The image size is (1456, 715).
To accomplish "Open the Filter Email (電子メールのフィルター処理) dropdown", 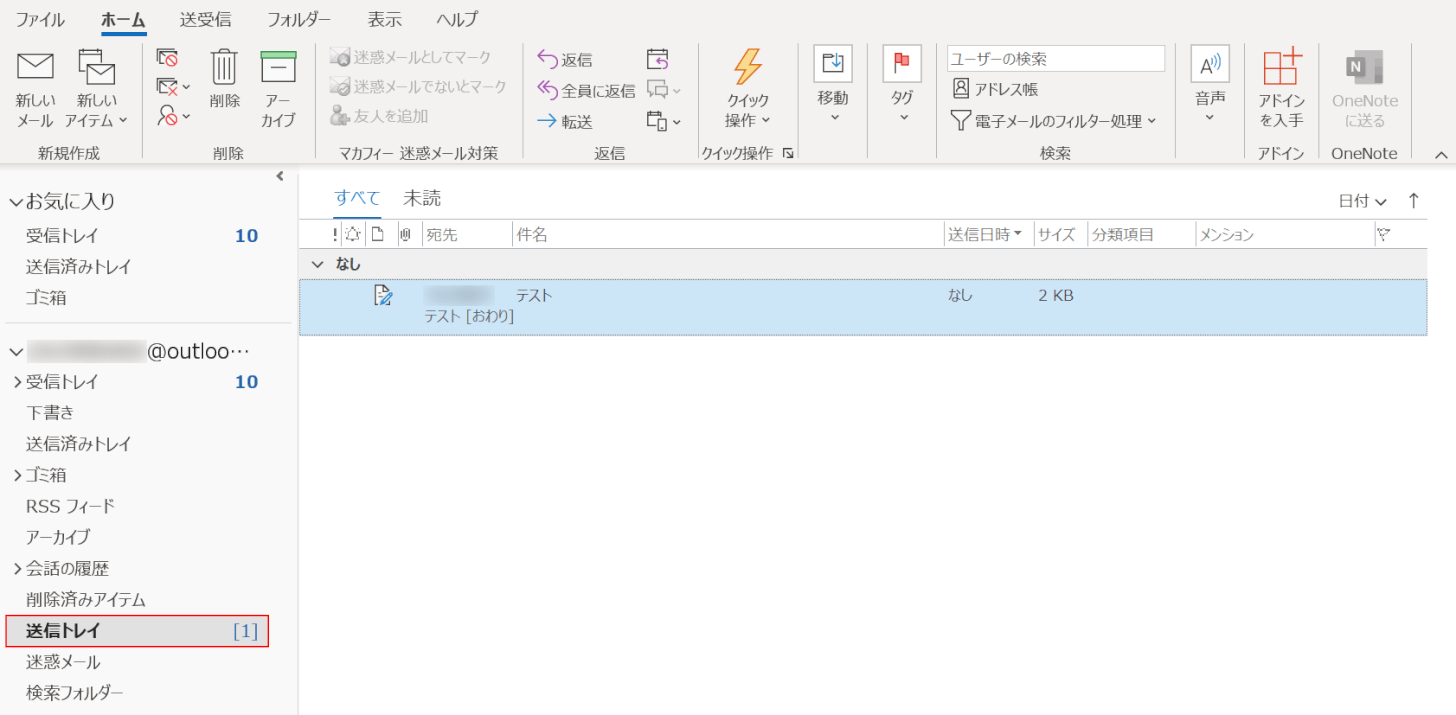I will tap(1052, 121).
